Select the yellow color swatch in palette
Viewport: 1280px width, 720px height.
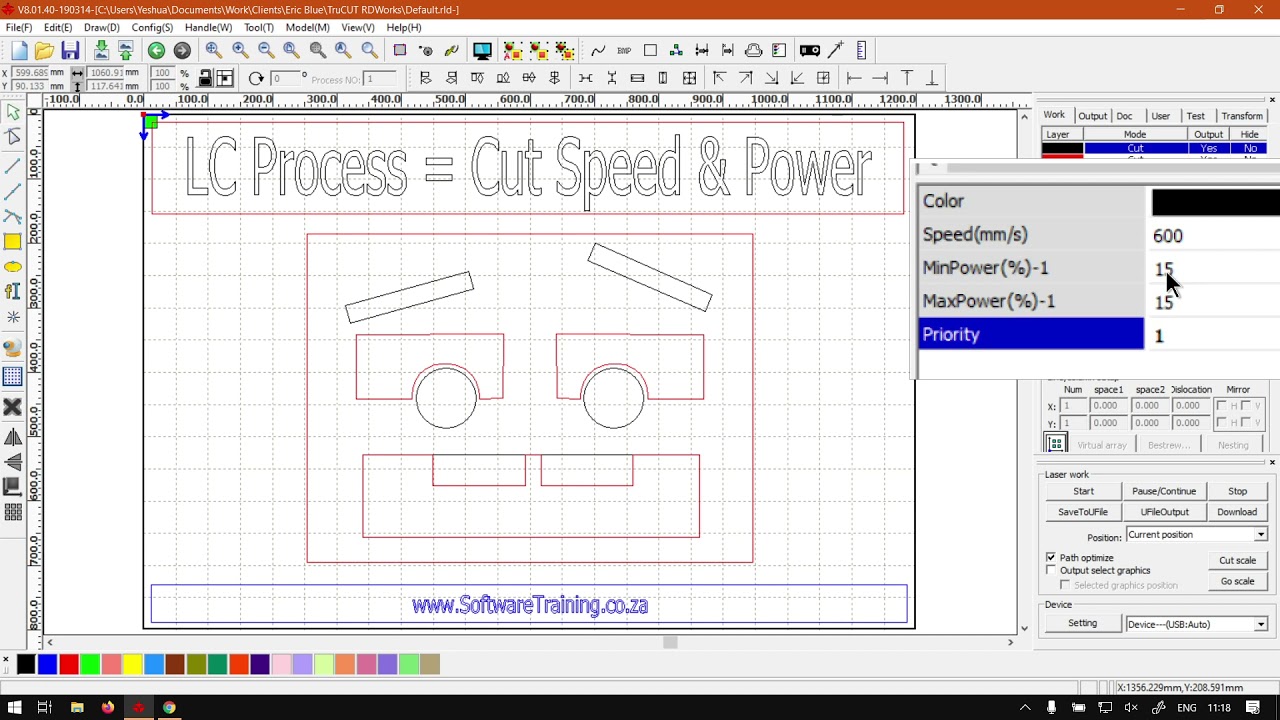[132, 664]
